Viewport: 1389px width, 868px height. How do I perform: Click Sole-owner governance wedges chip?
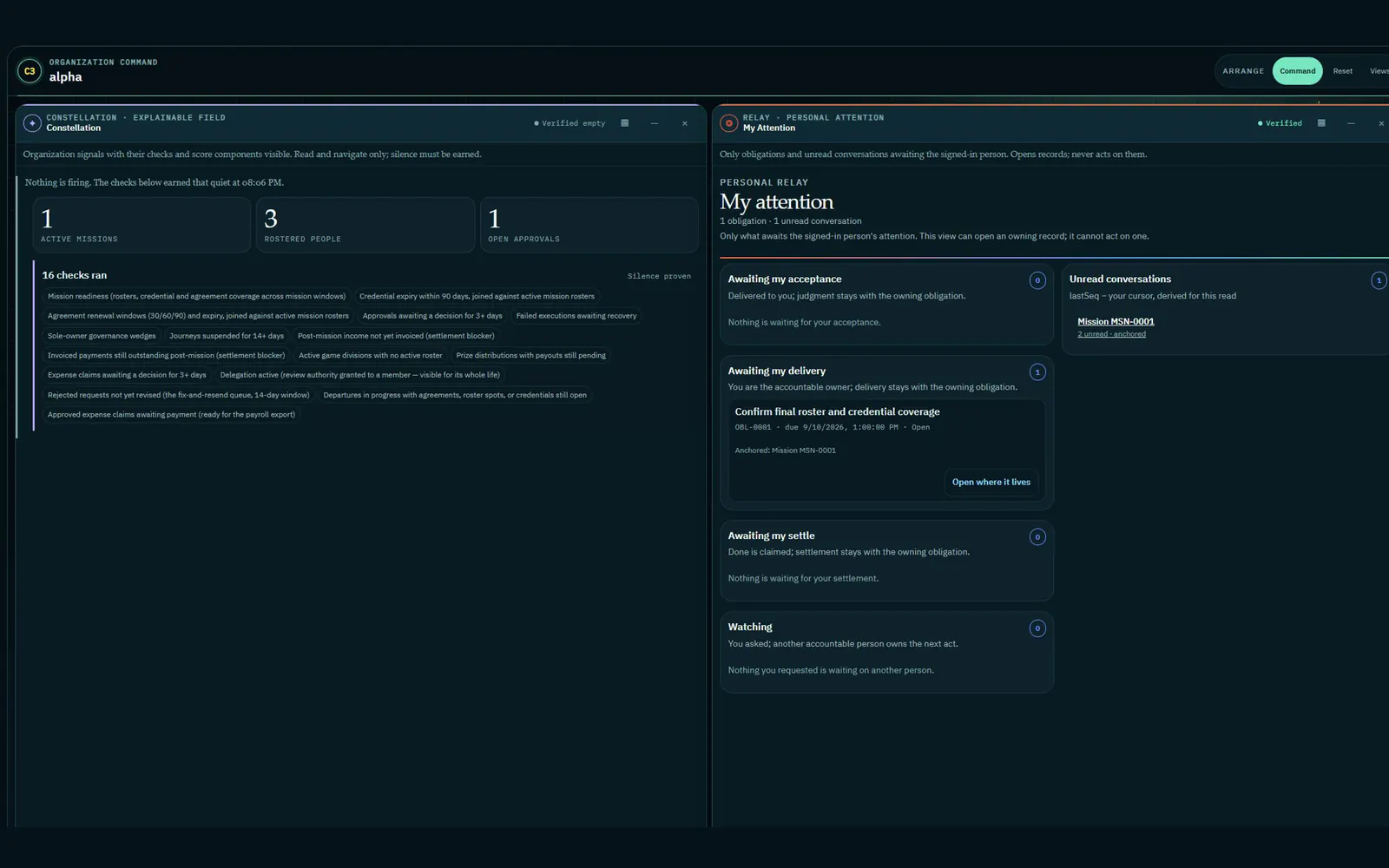102,336
